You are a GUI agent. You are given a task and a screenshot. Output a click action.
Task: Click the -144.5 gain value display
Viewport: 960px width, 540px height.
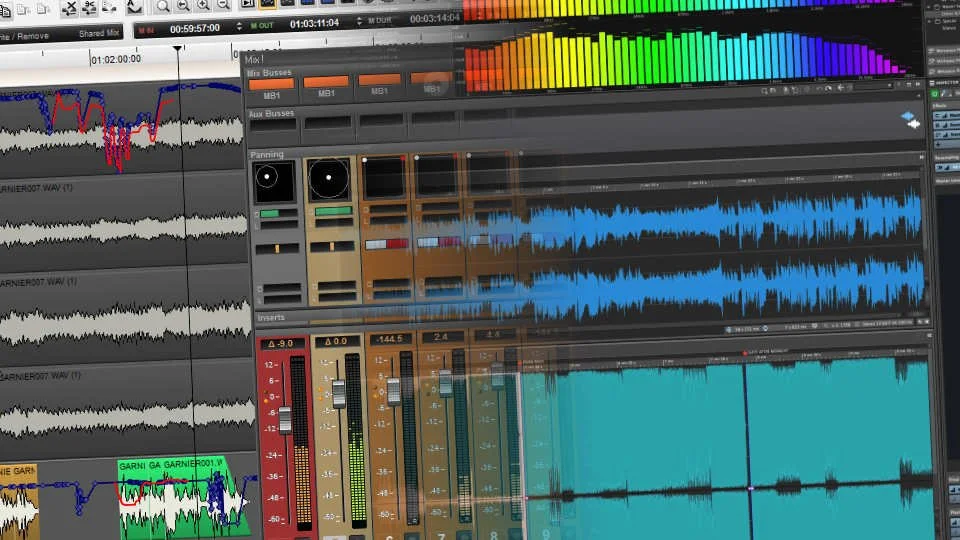389,339
